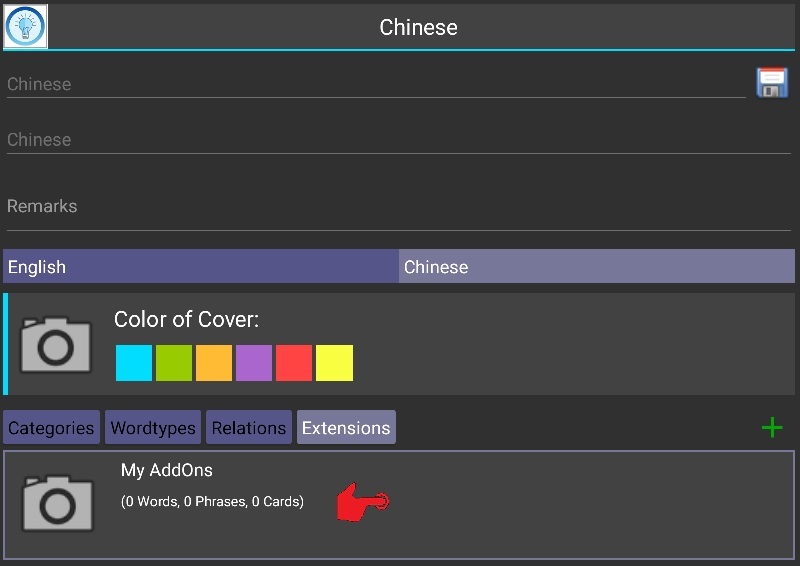This screenshot has width=800, height=566.
Task: Click the red pointing hand icon
Action: pos(363,502)
